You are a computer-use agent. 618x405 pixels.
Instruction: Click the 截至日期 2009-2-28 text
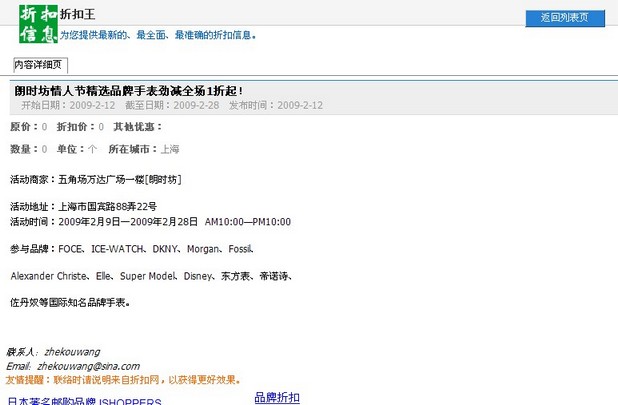[172, 105]
